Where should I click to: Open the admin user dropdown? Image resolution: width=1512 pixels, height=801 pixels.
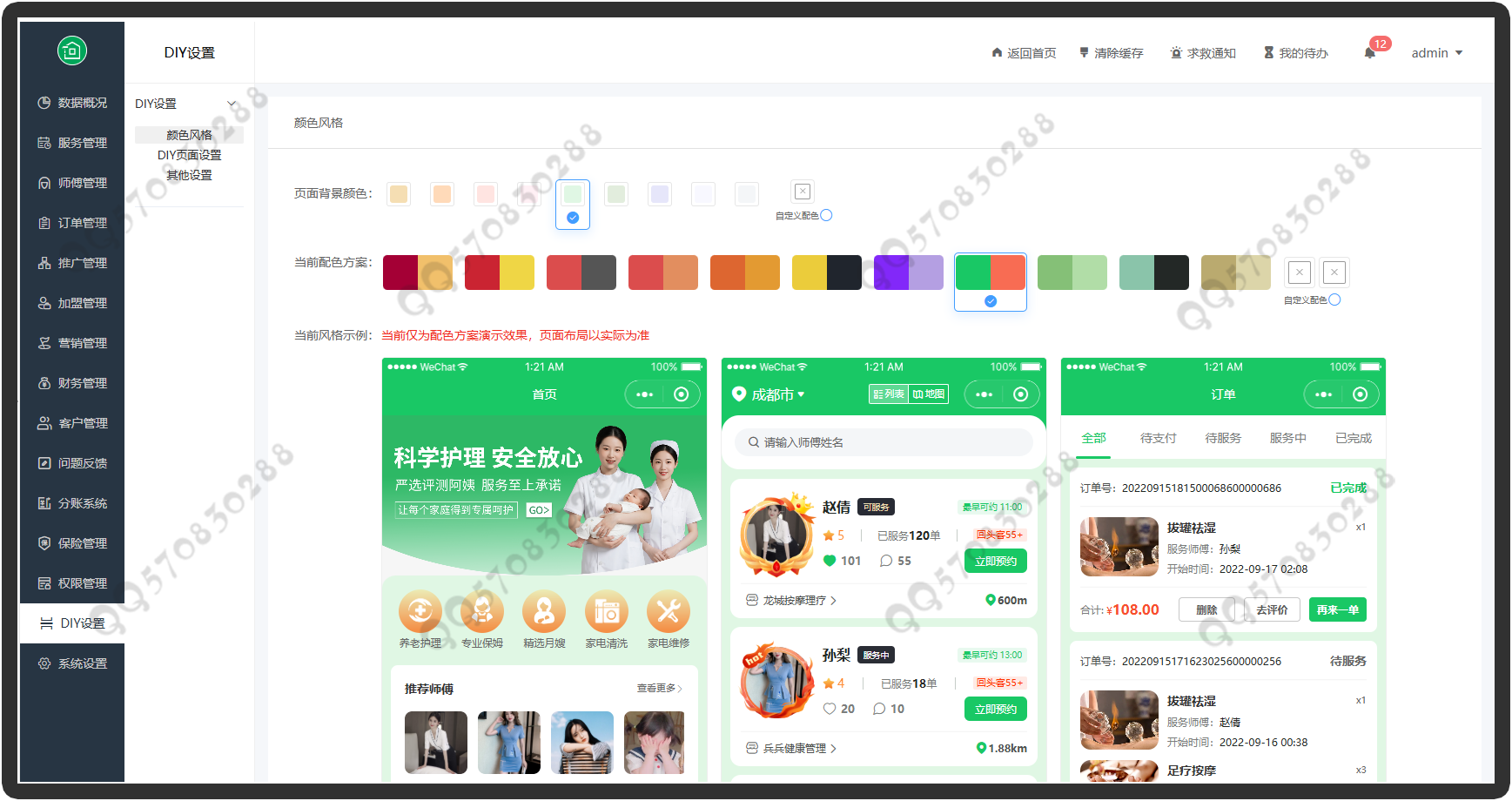[x=1436, y=53]
